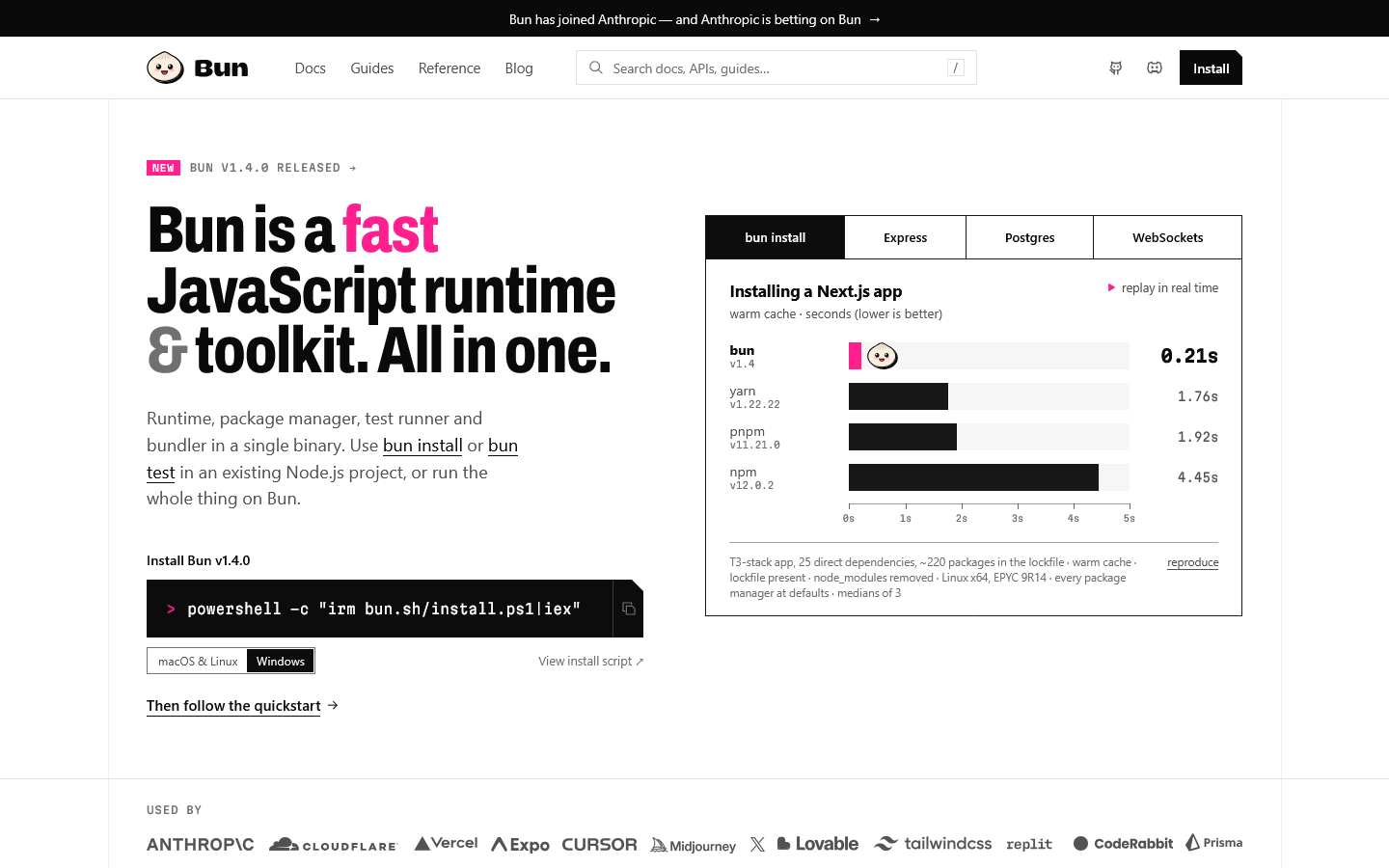Click the CodeRabbit logo
The width and height of the screenshot is (1389, 868).
pos(1123,844)
